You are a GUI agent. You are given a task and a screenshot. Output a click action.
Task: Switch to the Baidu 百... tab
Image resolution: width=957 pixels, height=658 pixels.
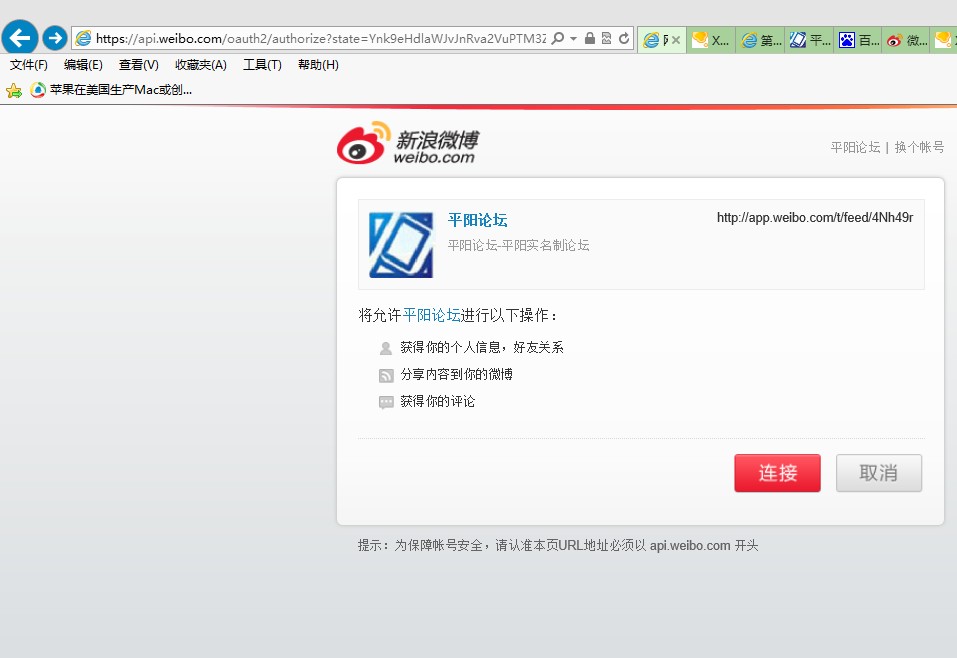point(858,40)
